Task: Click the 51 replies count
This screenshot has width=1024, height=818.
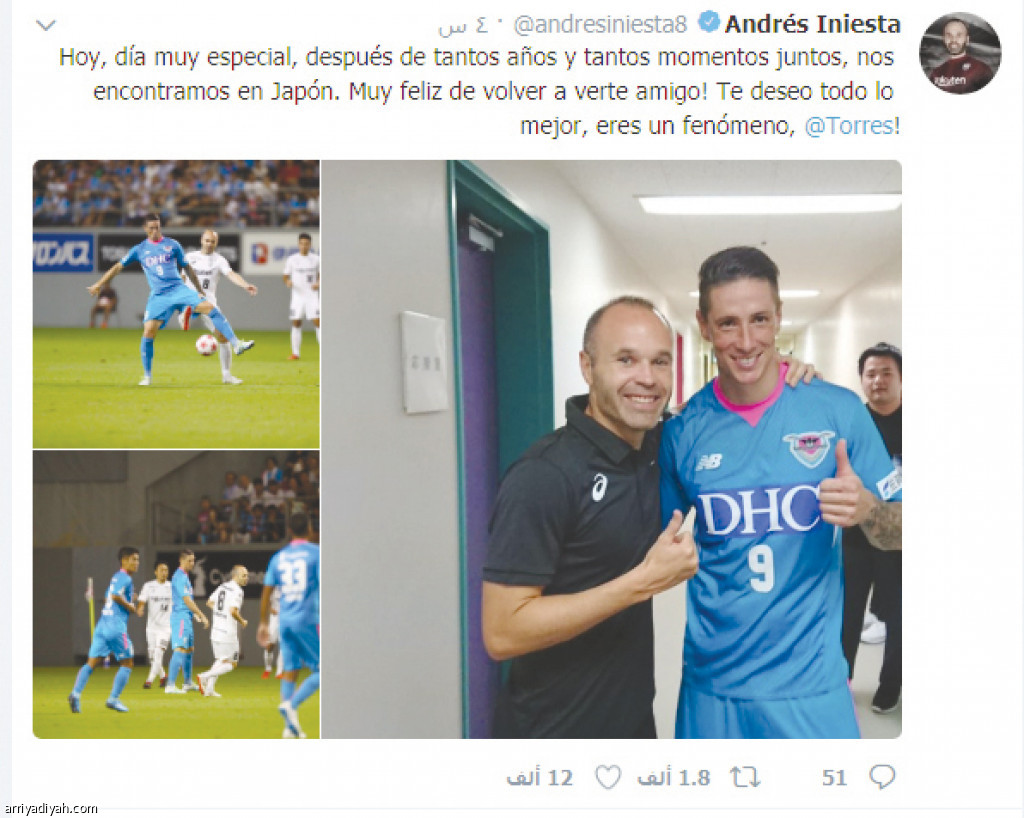Action: tap(834, 778)
